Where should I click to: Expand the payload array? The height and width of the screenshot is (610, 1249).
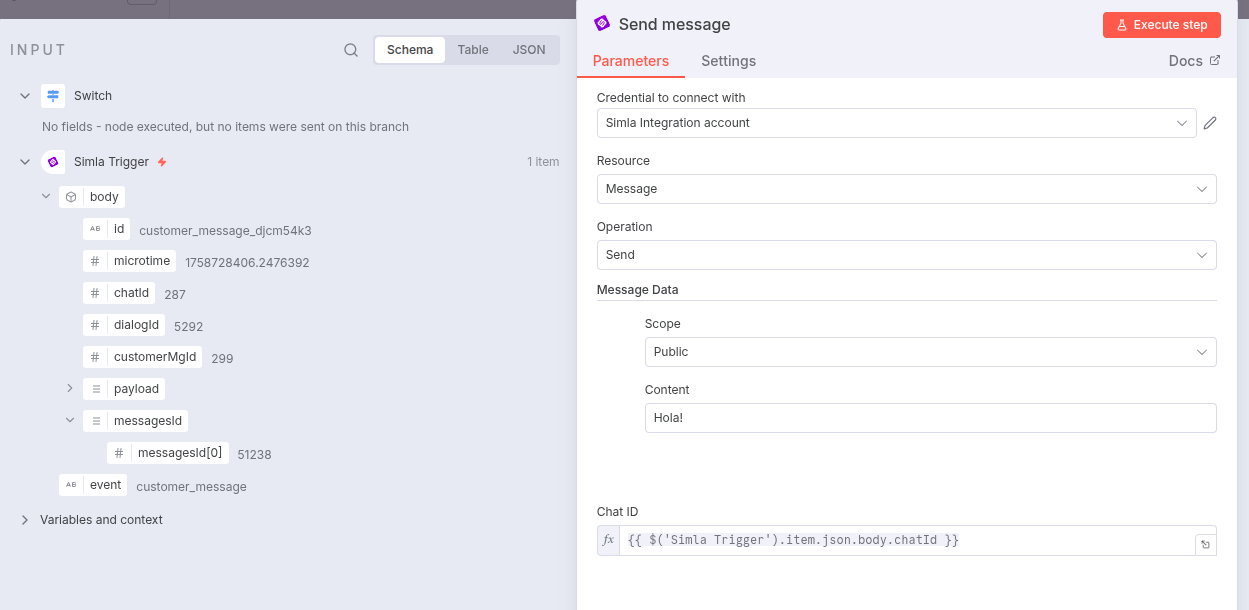(x=70, y=388)
